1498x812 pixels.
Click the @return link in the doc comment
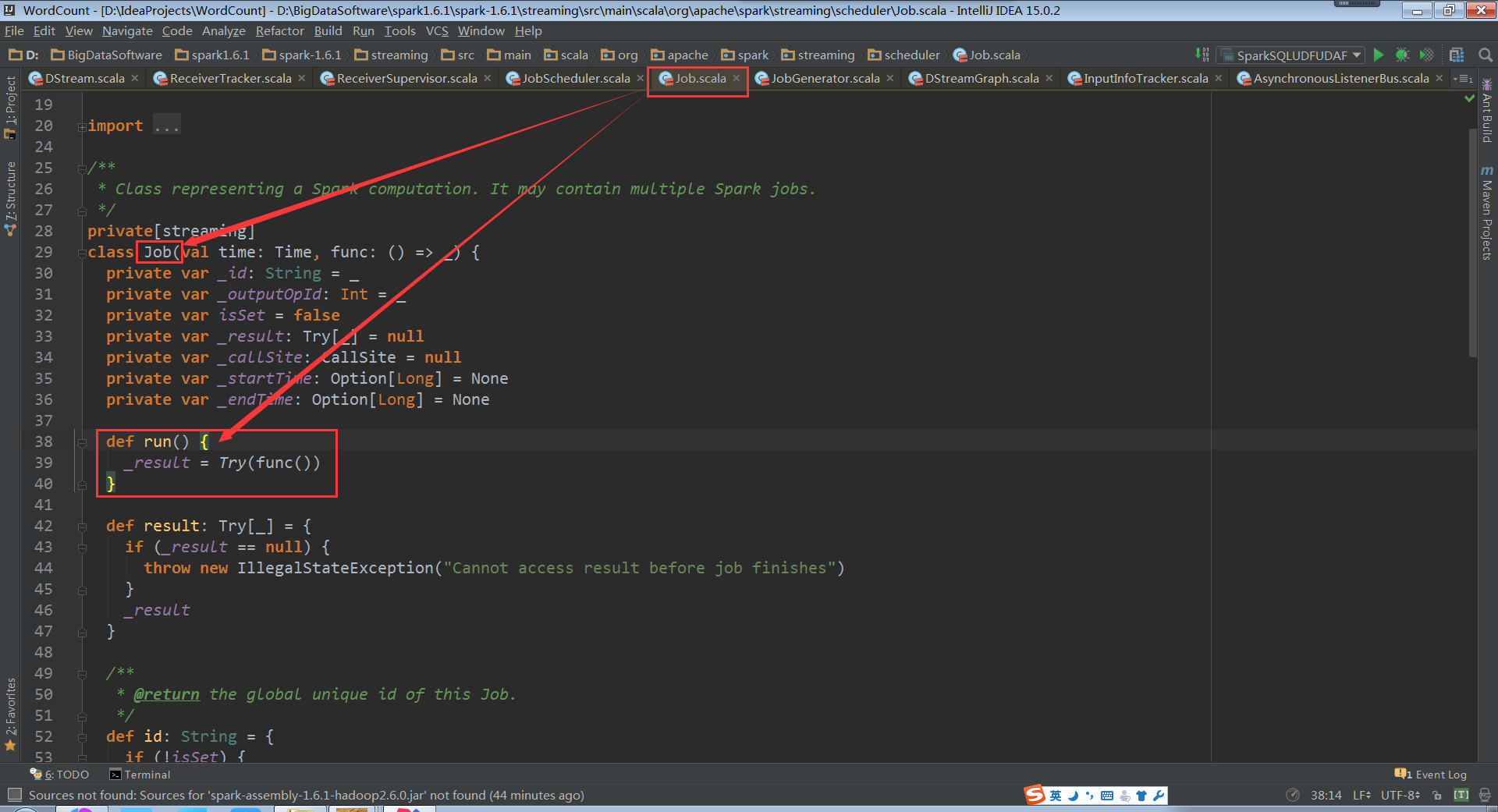pos(166,694)
